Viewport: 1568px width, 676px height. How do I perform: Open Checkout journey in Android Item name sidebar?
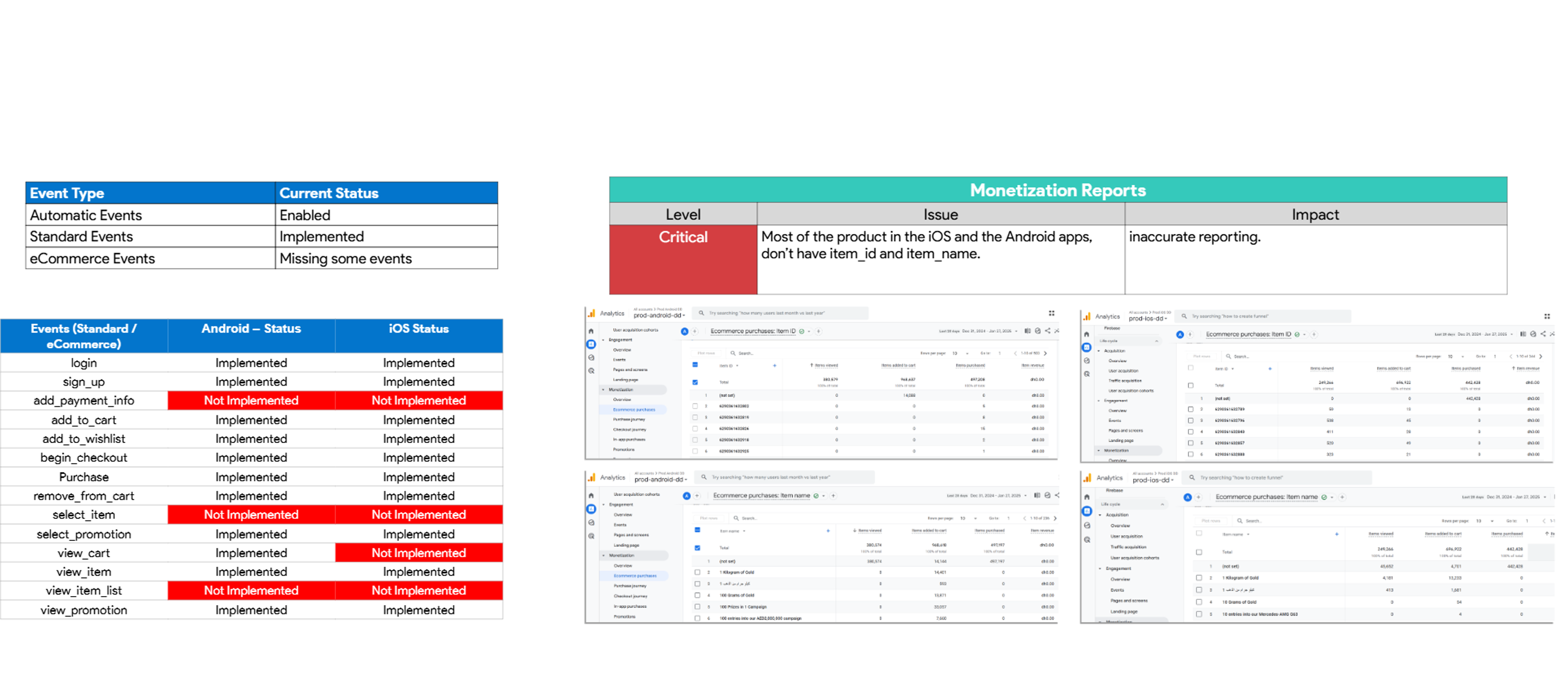click(x=630, y=596)
